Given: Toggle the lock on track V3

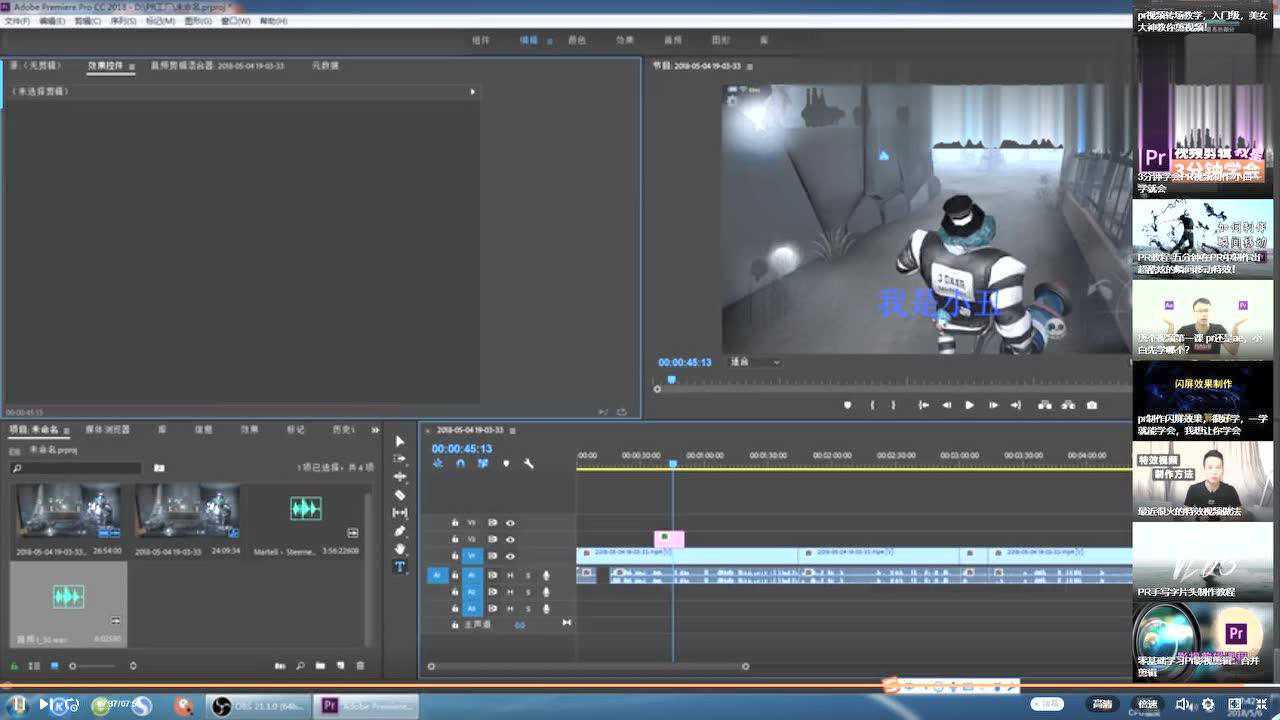Looking at the screenshot, I should (x=455, y=523).
